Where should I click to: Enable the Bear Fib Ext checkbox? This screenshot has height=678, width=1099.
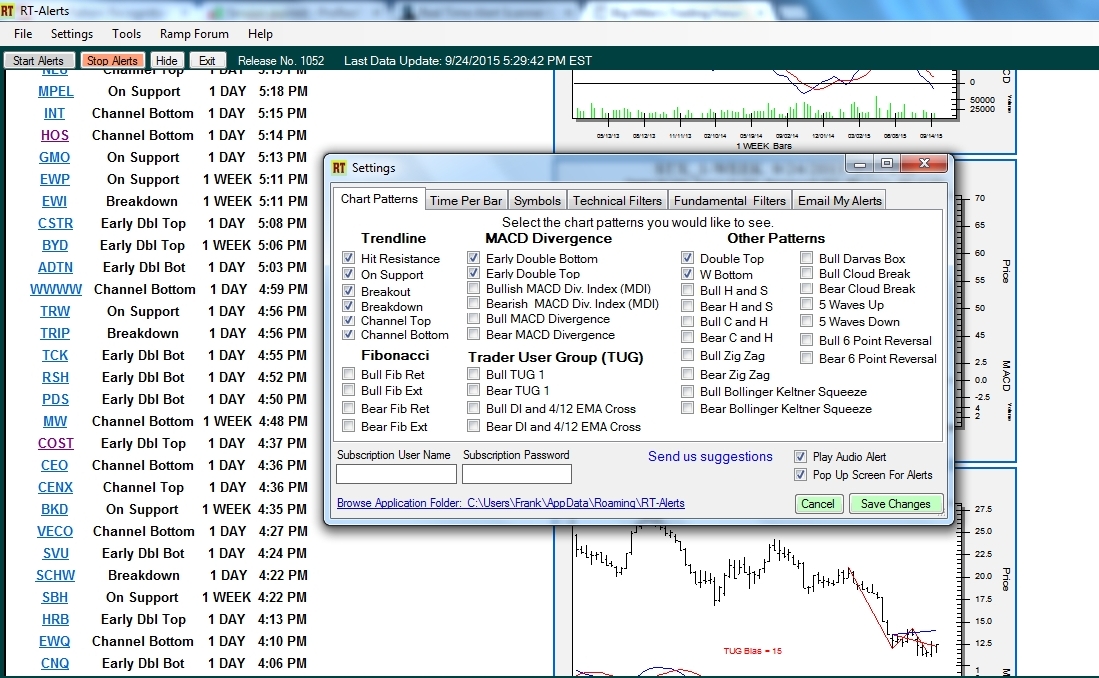pos(348,426)
